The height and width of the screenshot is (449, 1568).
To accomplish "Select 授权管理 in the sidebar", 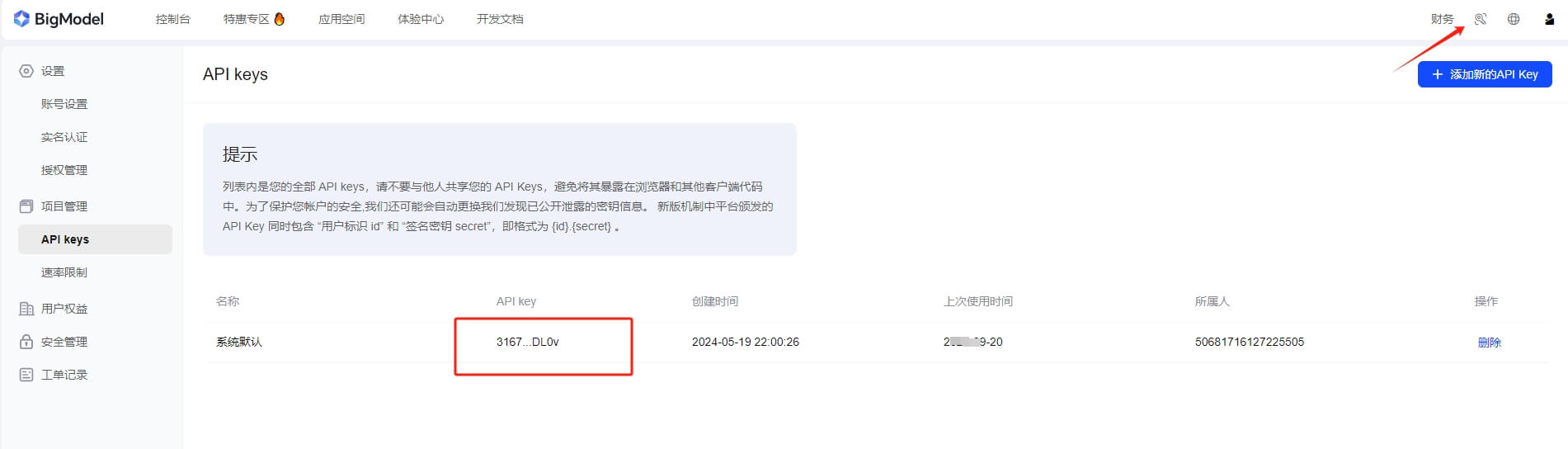I will click(x=64, y=170).
